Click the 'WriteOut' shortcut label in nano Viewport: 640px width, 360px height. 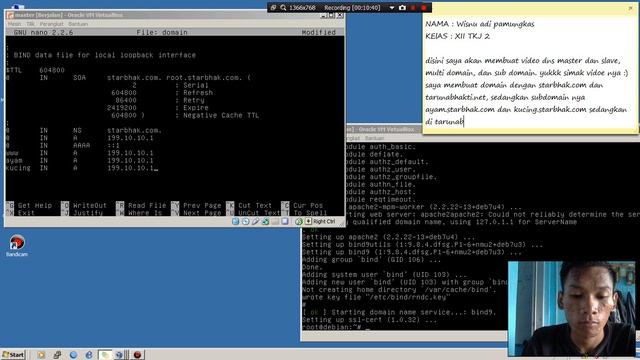click(90, 205)
